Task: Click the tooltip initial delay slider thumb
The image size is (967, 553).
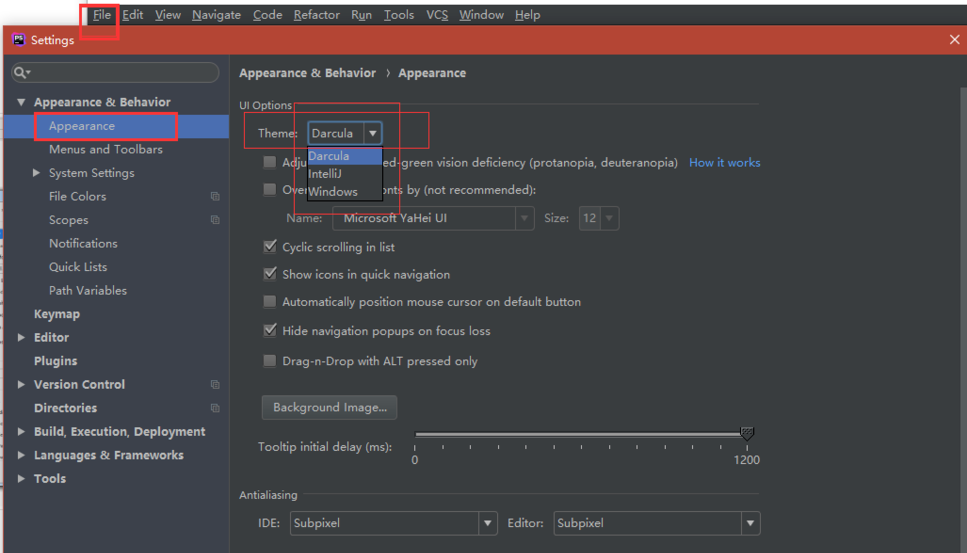Action: coord(747,433)
